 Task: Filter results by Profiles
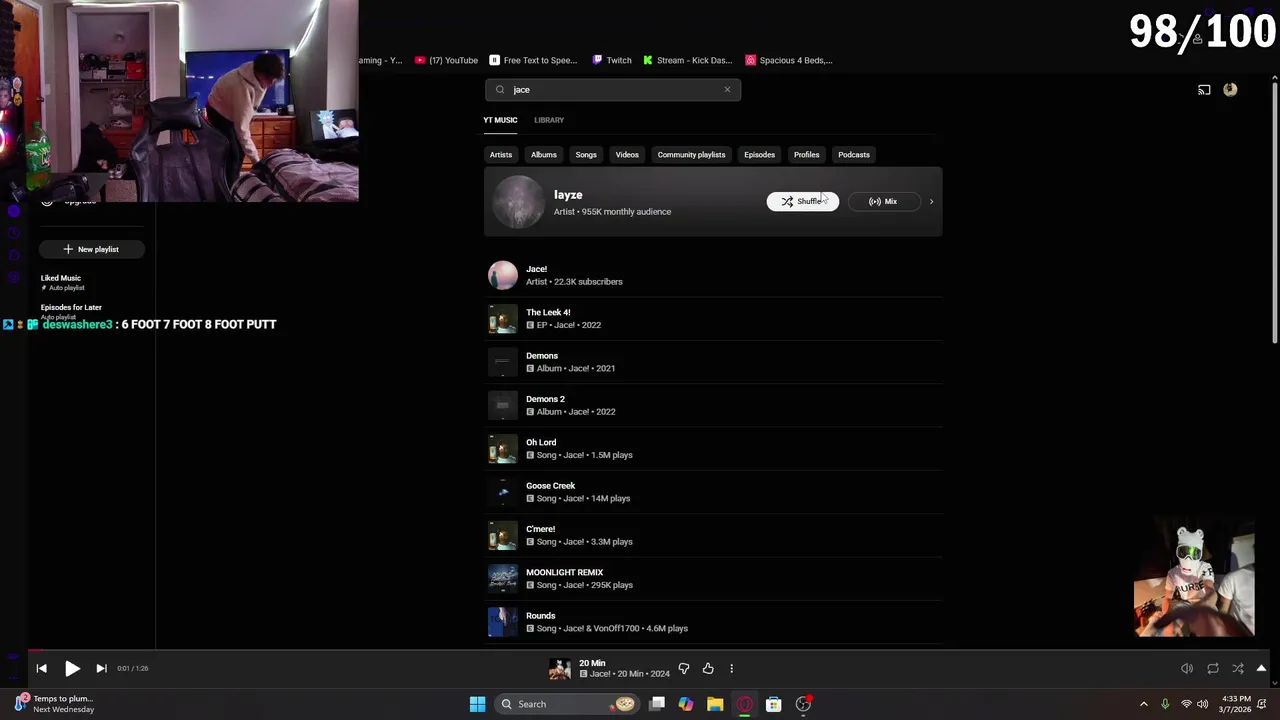(806, 155)
